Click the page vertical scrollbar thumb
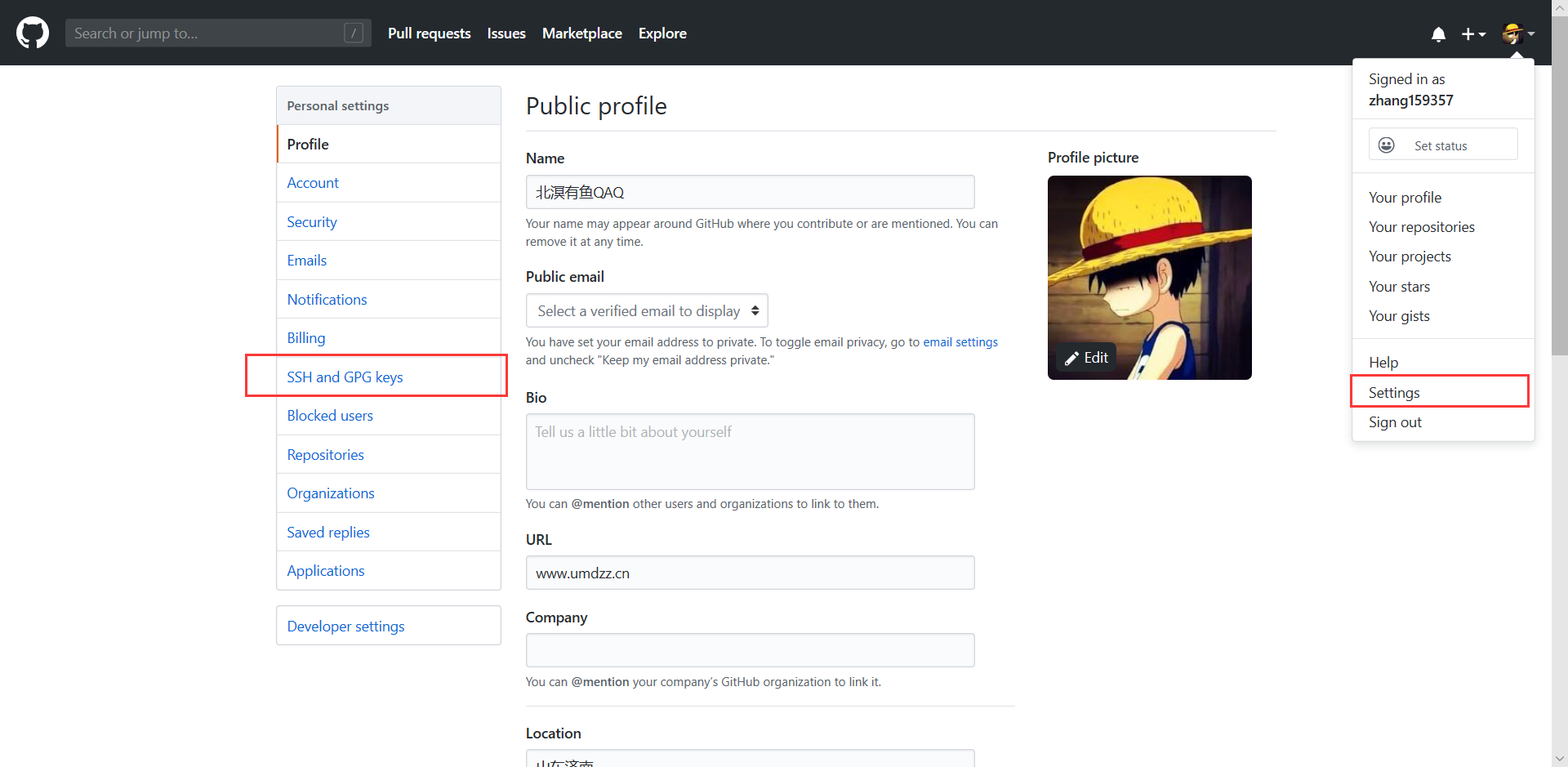1568x767 pixels. point(1560,185)
